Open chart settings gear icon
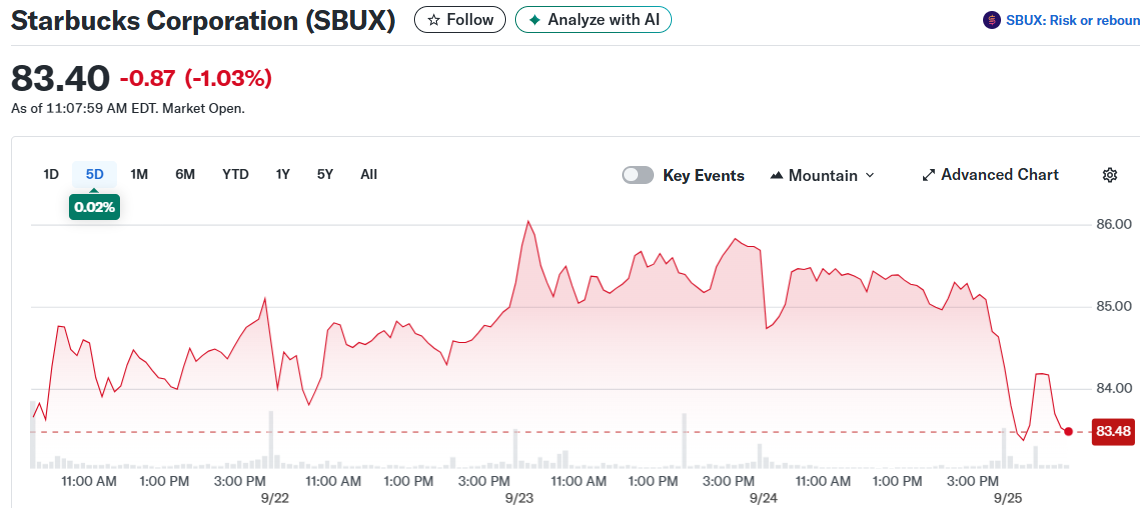Screen dimensions: 1140x508 click(x=1109, y=175)
